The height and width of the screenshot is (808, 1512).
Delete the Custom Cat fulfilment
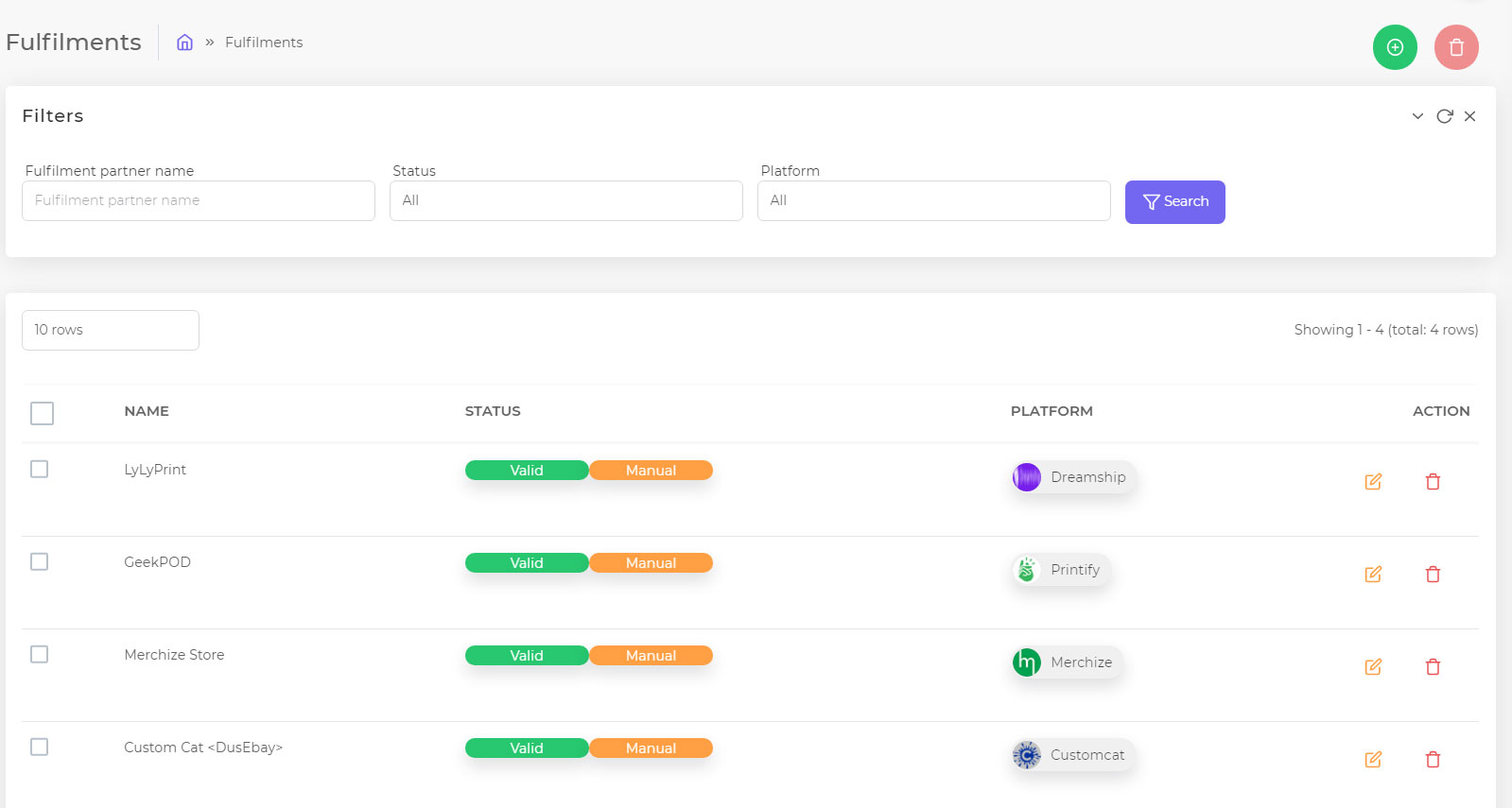pyautogui.click(x=1433, y=760)
